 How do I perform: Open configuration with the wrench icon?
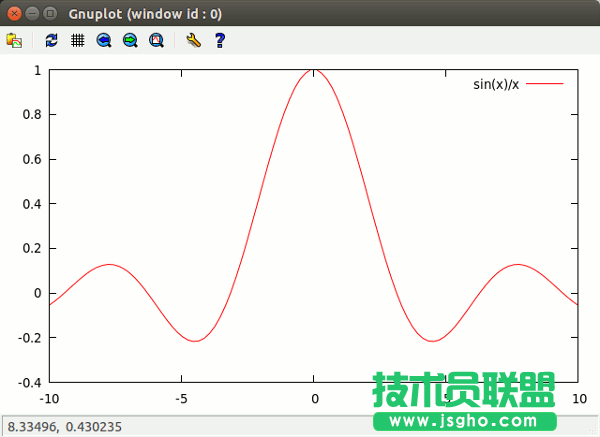pyautogui.click(x=194, y=40)
